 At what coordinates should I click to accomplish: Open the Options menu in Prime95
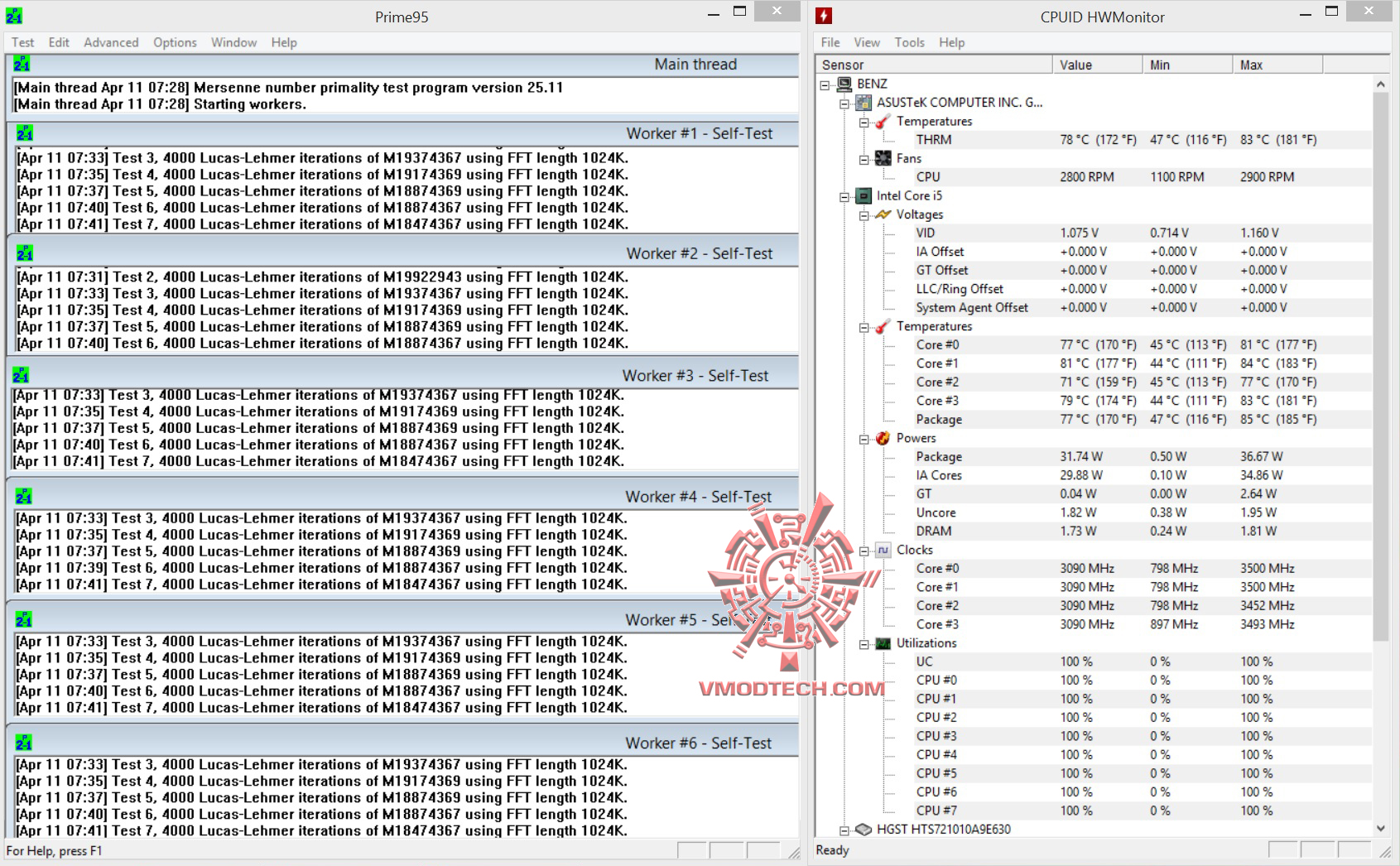coord(175,42)
